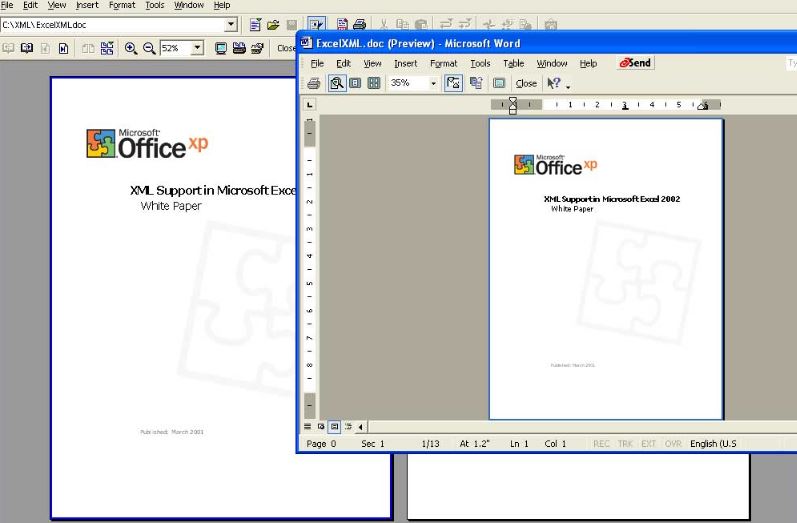Switch to Normal view icon in Word
The width and height of the screenshot is (797, 523).
coord(308,426)
